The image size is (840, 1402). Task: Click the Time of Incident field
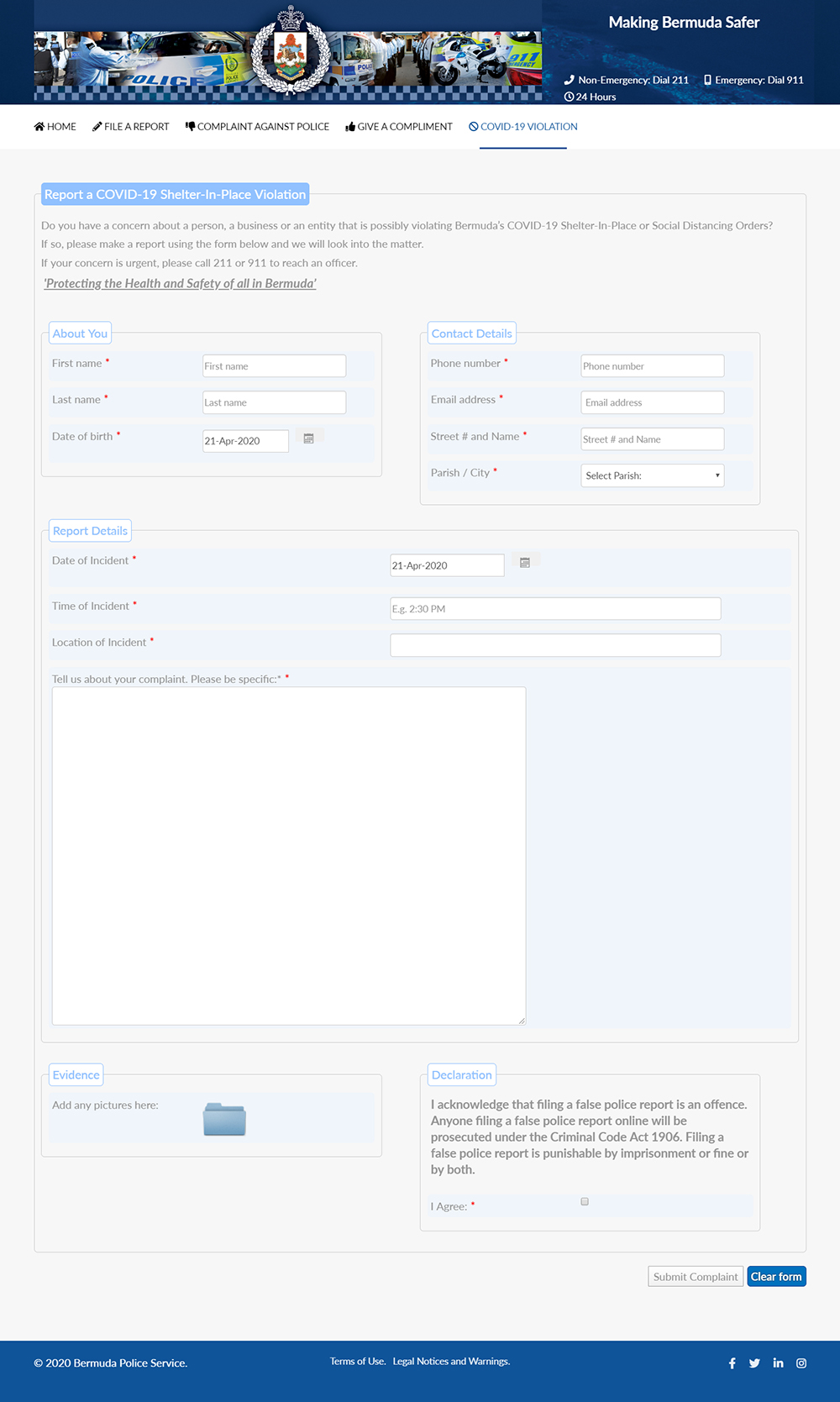(555, 609)
